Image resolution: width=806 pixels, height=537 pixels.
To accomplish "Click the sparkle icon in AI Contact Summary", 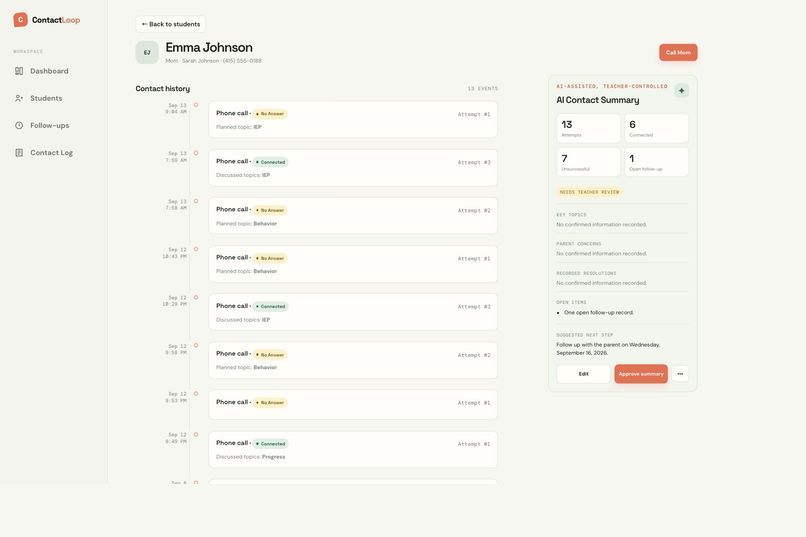I will coord(682,90).
